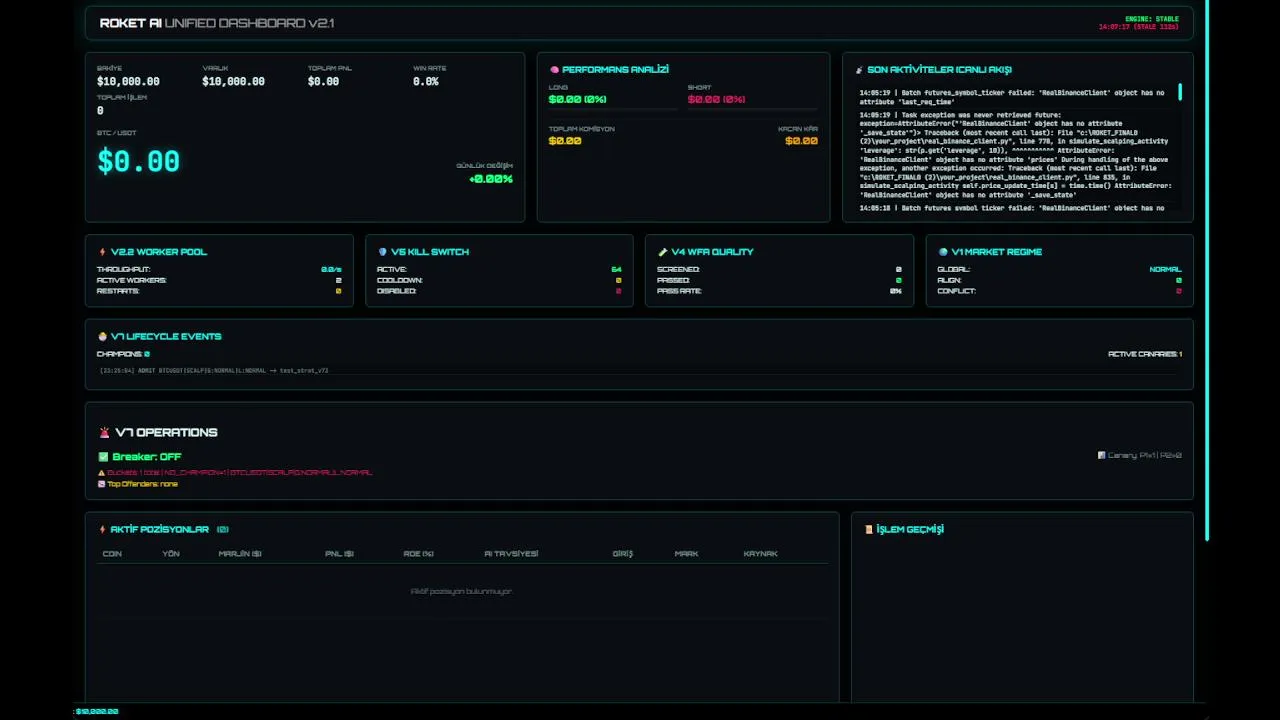Click the Kill Switch ACTIVE 64 value
1280x720 pixels.
pyautogui.click(x=616, y=270)
